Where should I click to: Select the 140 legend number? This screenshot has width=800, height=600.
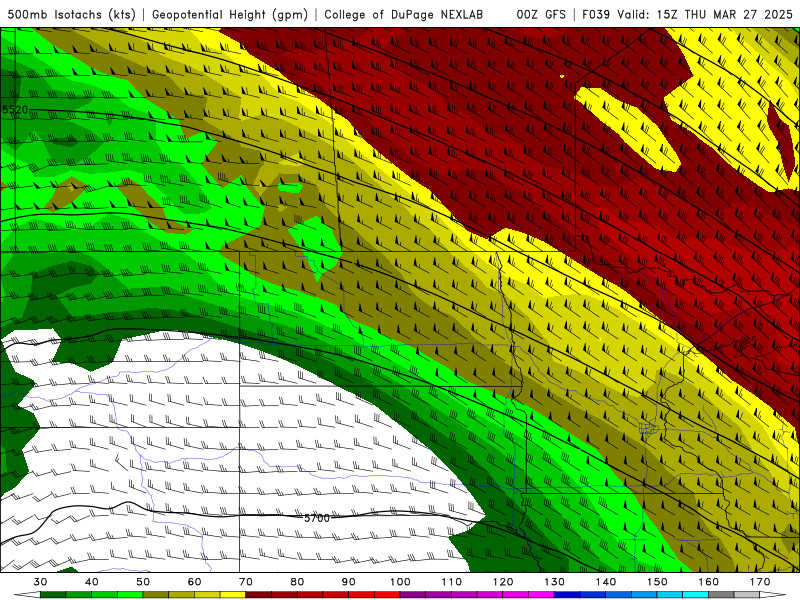coord(606,582)
